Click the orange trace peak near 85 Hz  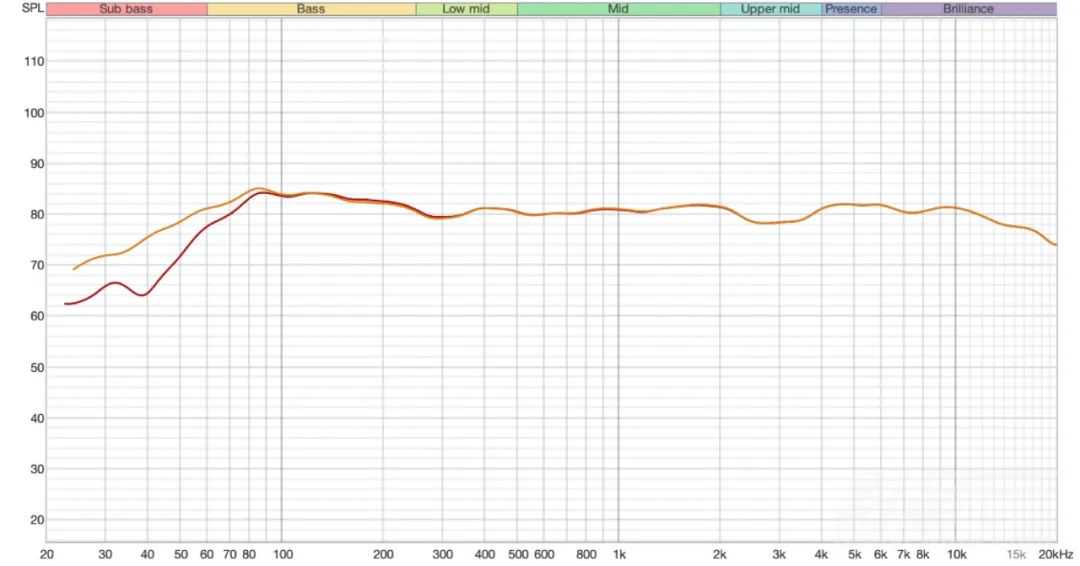coord(258,188)
